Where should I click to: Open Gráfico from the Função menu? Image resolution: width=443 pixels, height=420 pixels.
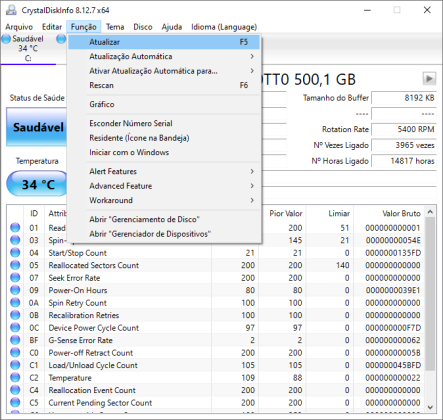point(164,104)
